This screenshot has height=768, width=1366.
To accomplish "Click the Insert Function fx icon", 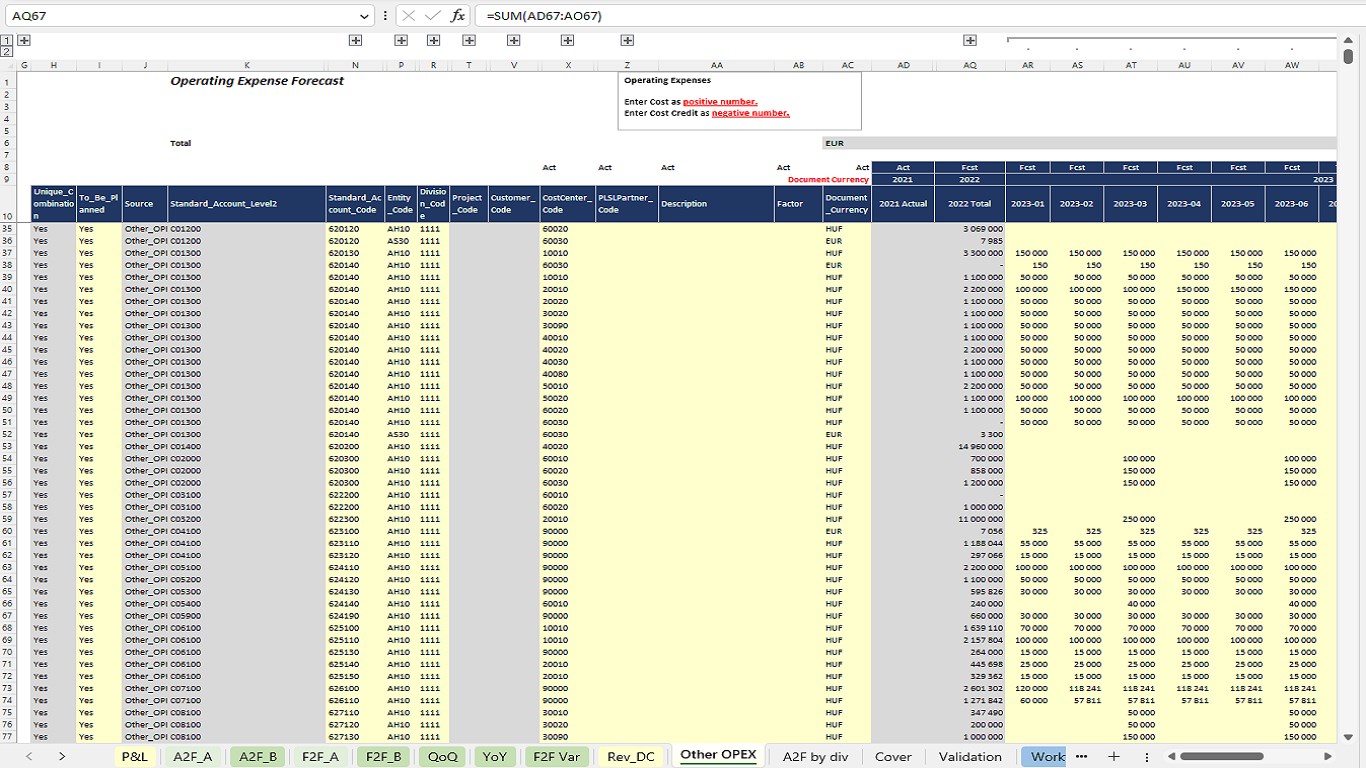I will 458,16.
